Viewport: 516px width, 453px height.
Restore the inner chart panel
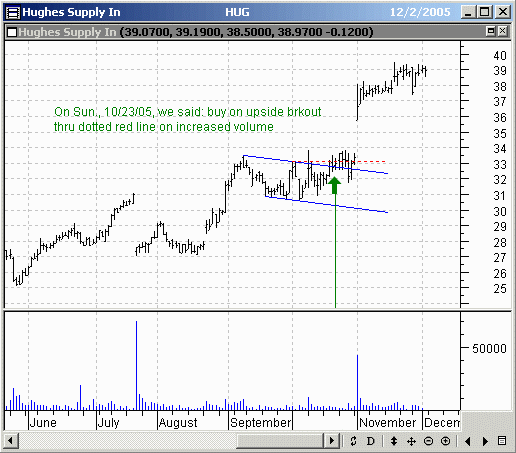pyautogui.click(x=491, y=32)
